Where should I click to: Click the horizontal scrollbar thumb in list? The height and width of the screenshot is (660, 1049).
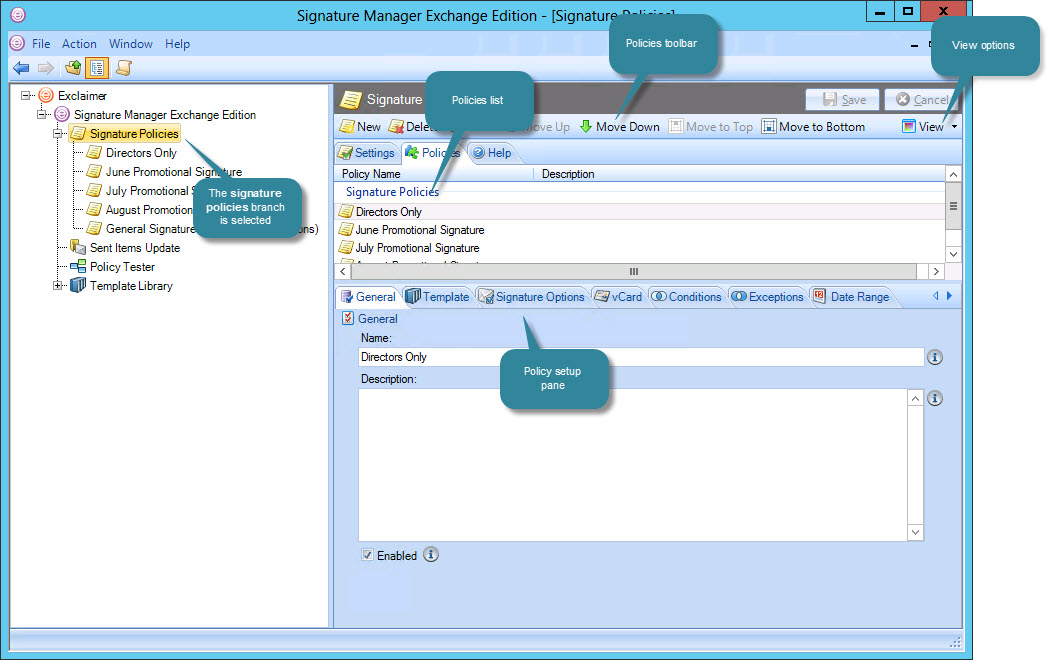634,271
